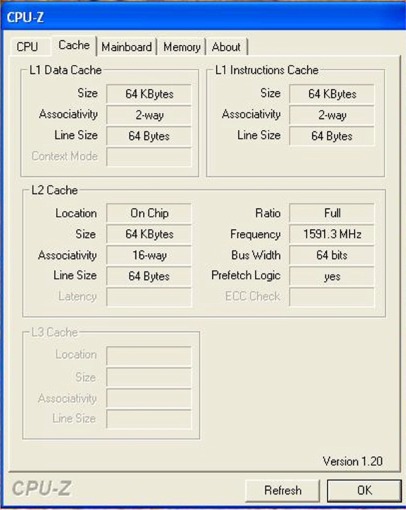Click the 'ECC Check' label
This screenshot has width=406, height=510.
[252, 296]
